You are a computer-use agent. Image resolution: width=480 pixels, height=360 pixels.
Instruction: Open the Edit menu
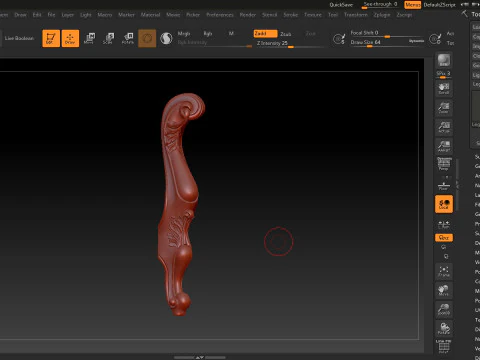[37, 15]
